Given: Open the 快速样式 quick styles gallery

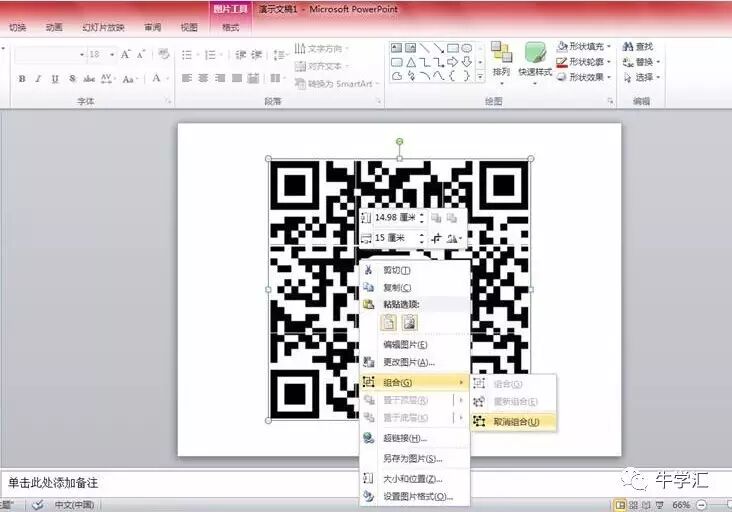Looking at the screenshot, I should click(x=535, y=63).
